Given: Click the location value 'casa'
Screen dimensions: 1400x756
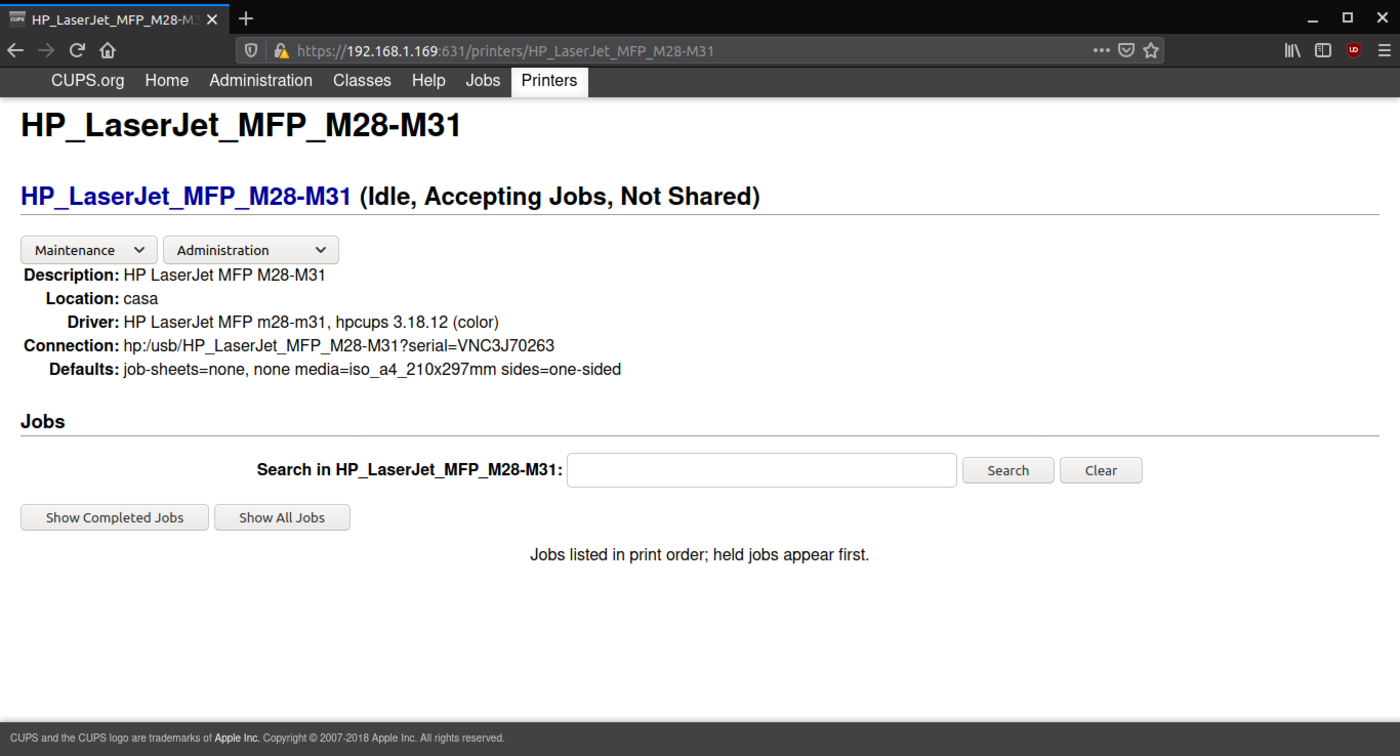Looking at the screenshot, I should pos(141,299).
